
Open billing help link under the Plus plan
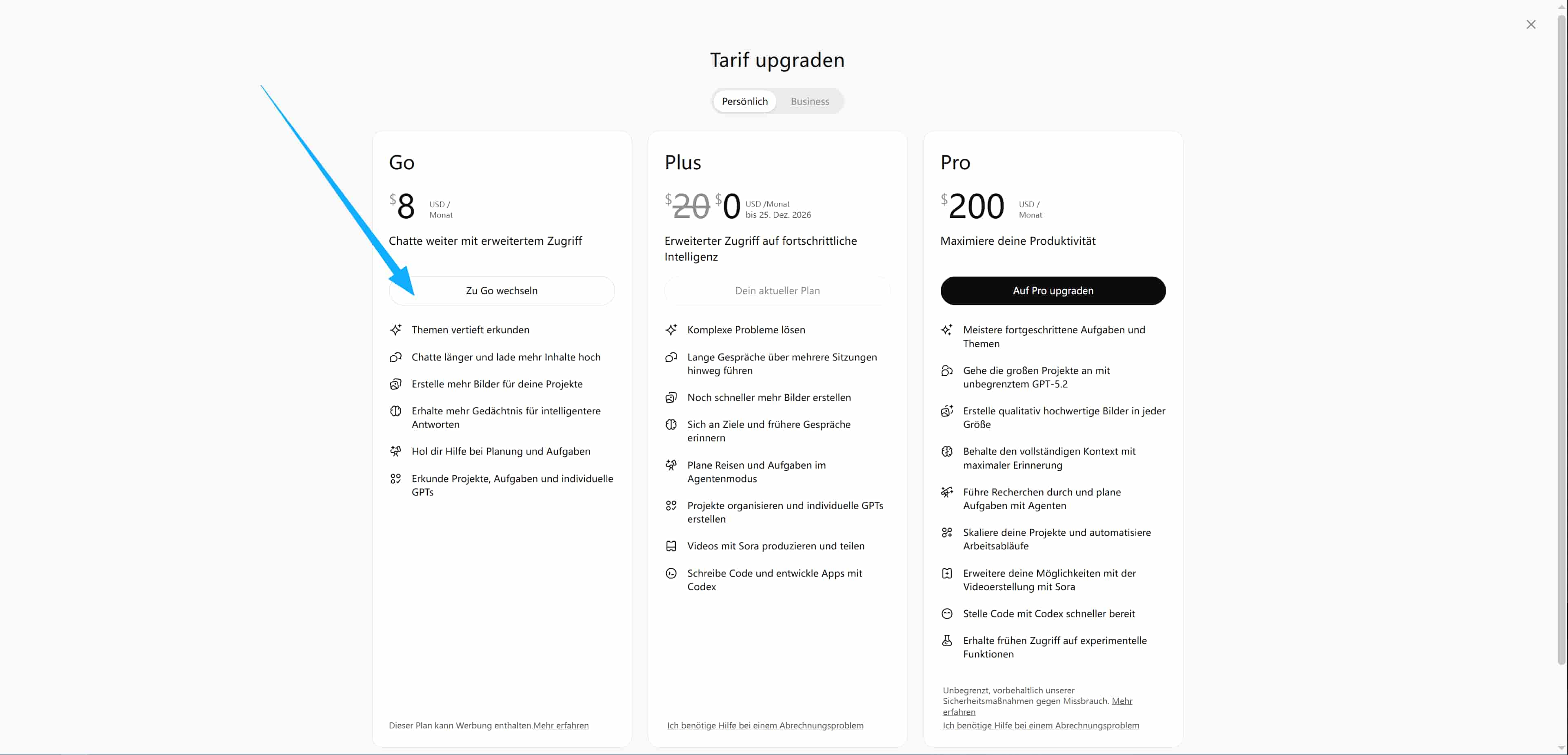pyautogui.click(x=764, y=725)
